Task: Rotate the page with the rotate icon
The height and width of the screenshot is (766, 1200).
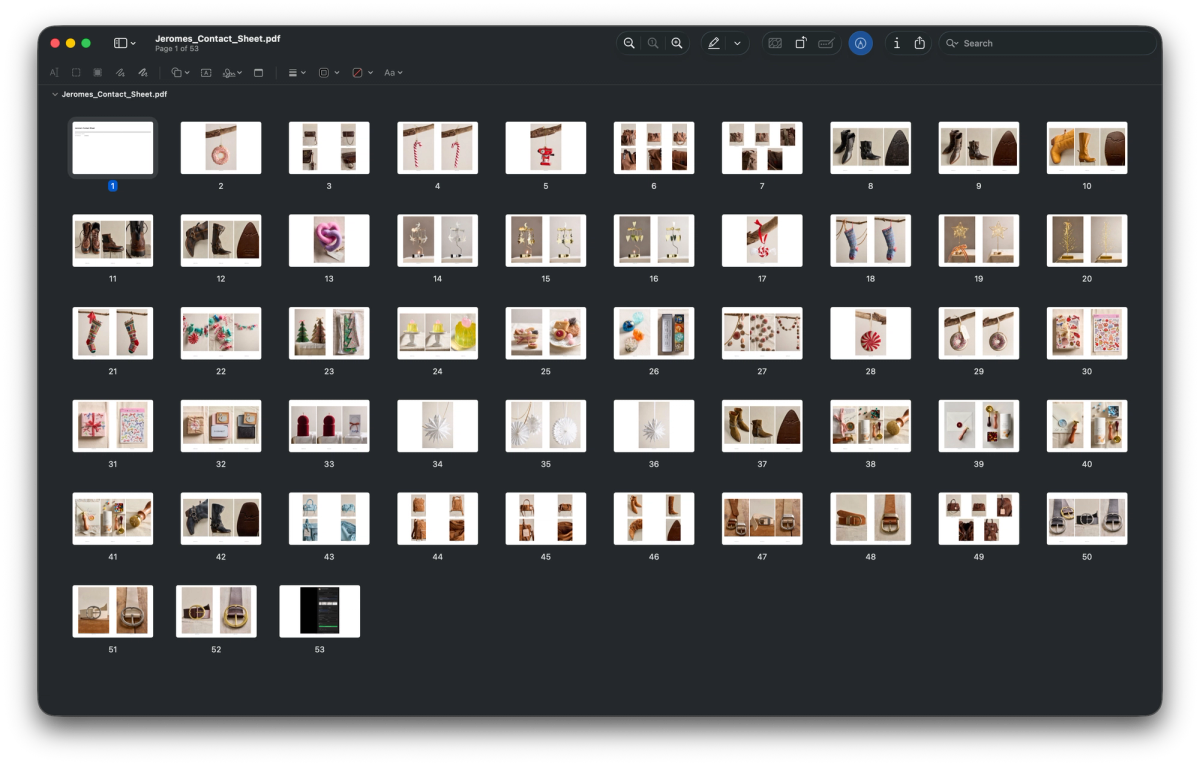Action: [801, 43]
